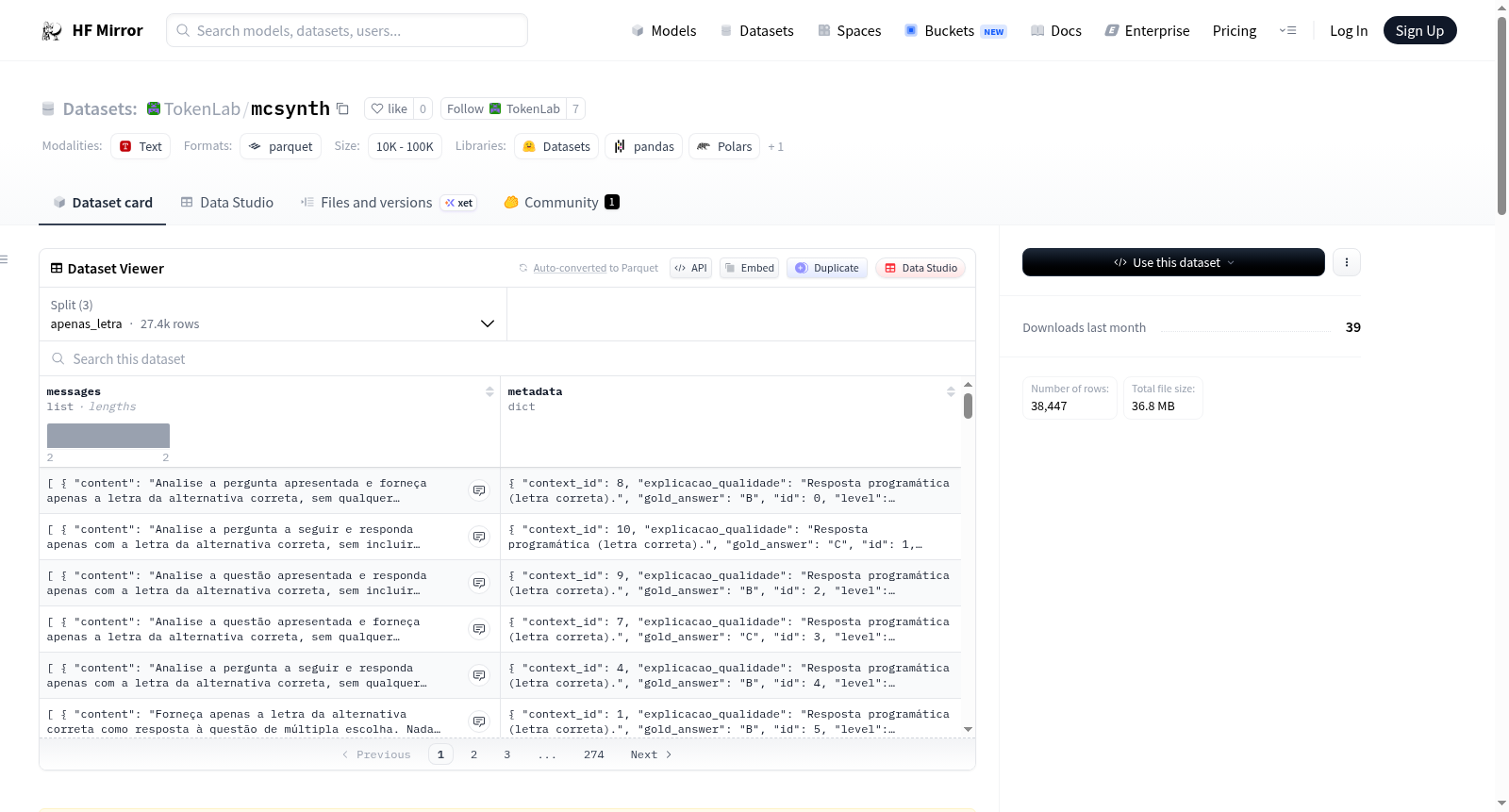Open the Buckets navigation item
The width and height of the screenshot is (1509, 812).
tap(955, 31)
